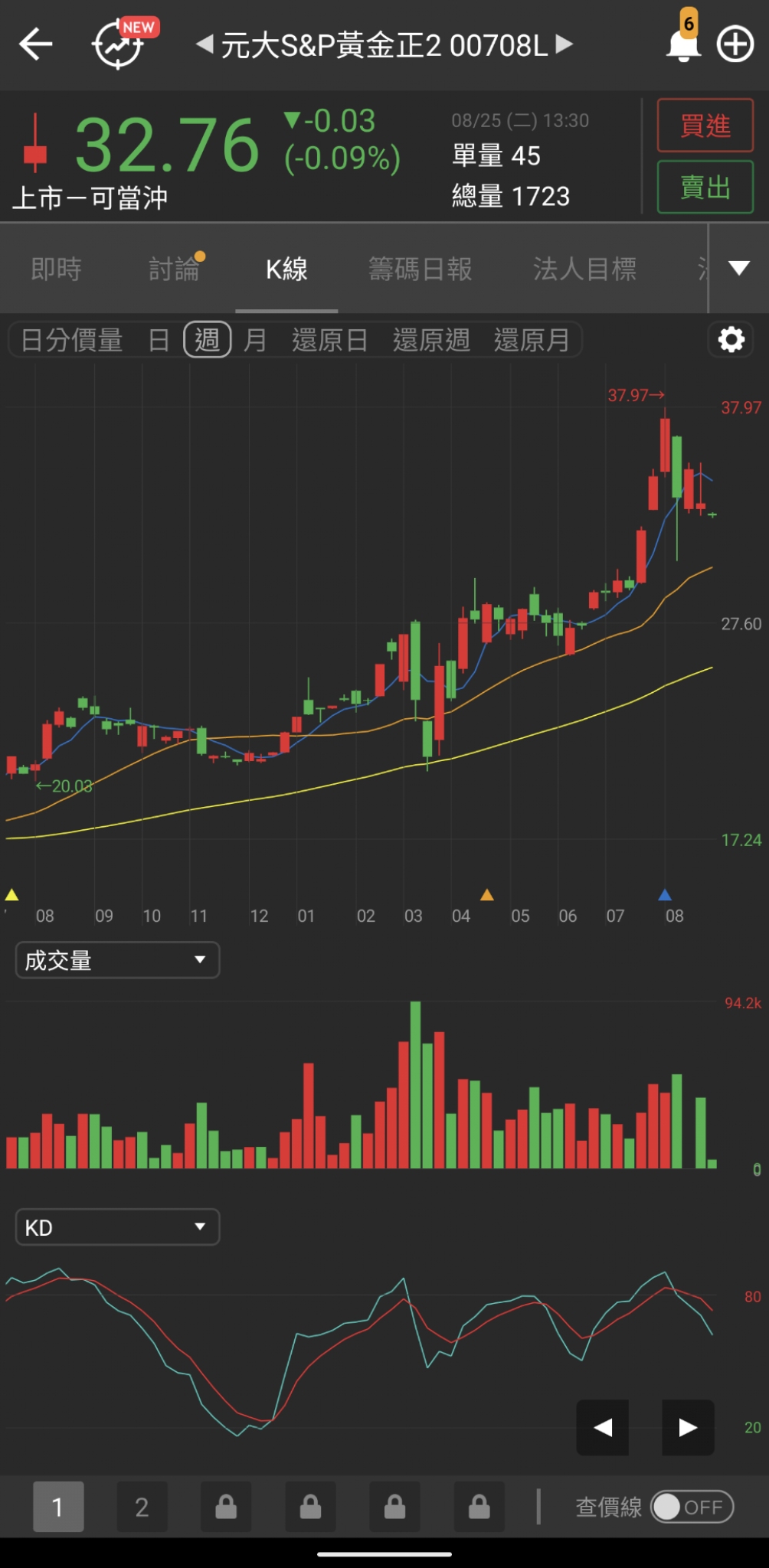
Task: Open chart settings gear icon
Action: pyautogui.click(x=731, y=339)
